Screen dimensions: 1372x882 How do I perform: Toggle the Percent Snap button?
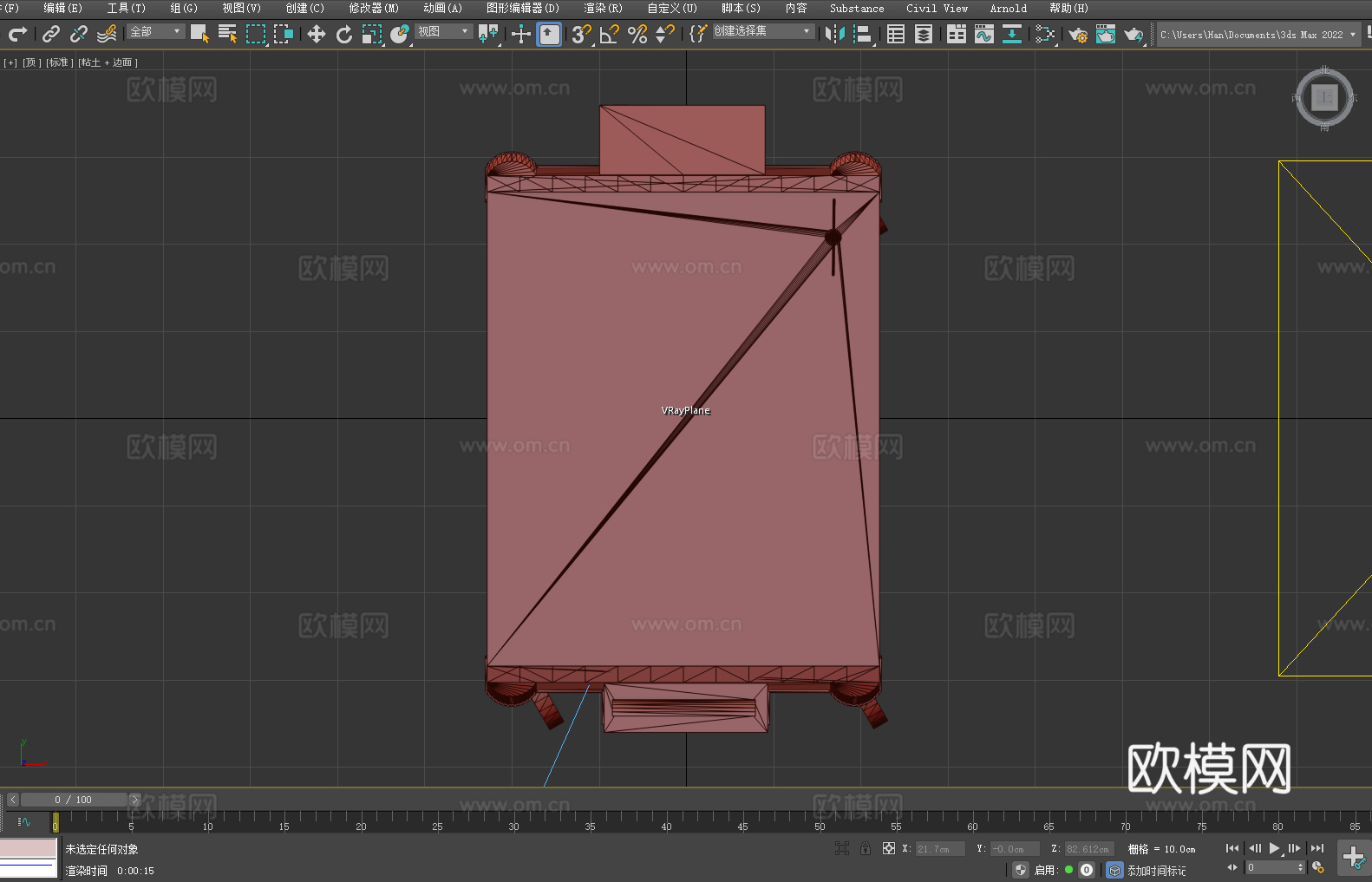[x=637, y=34]
